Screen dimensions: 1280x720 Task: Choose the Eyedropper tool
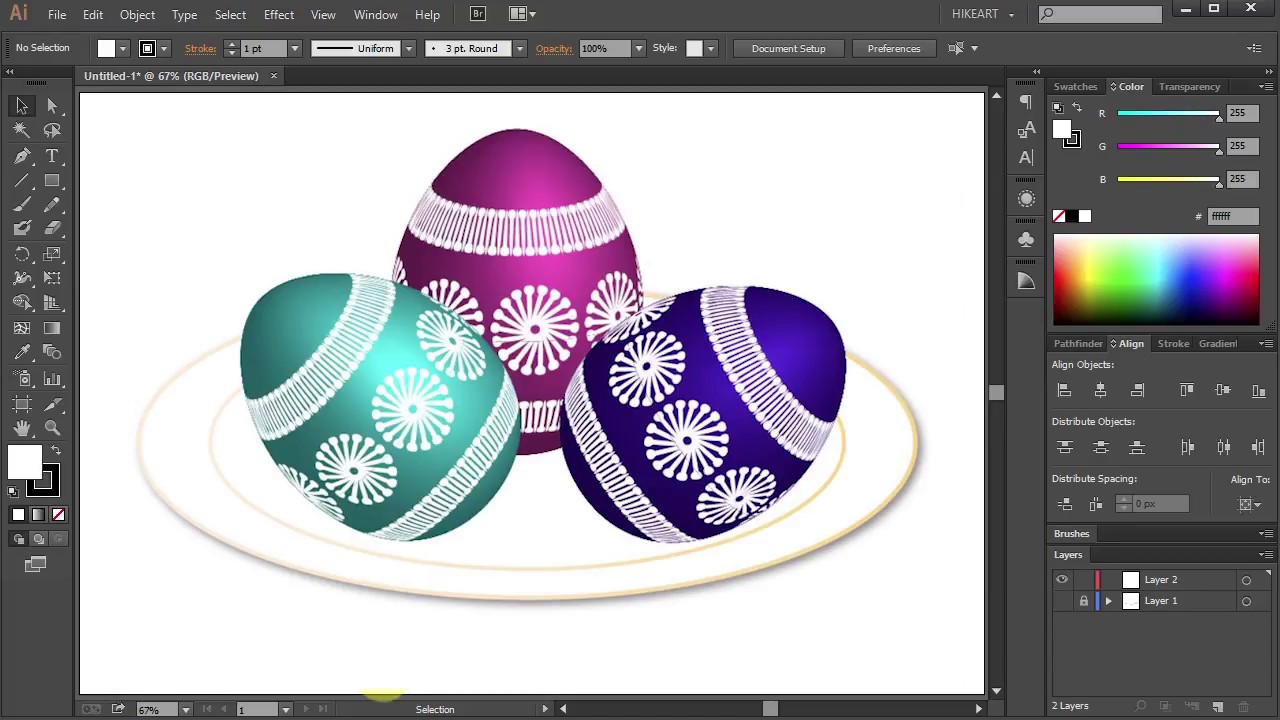22,352
